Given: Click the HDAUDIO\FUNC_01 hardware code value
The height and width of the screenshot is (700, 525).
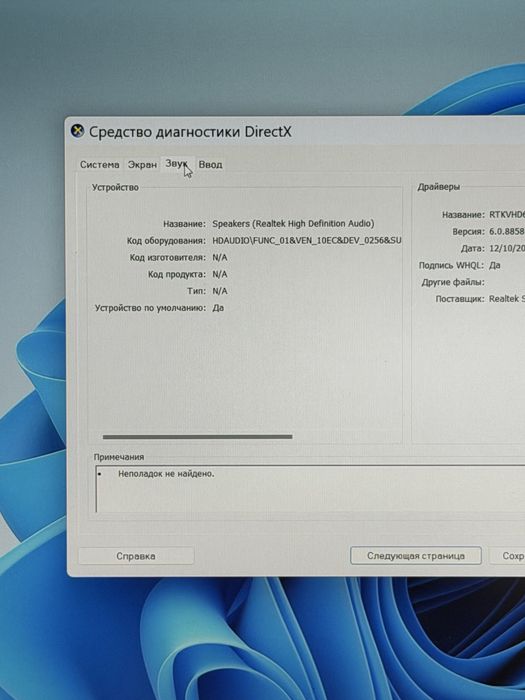Looking at the screenshot, I should (x=307, y=241).
